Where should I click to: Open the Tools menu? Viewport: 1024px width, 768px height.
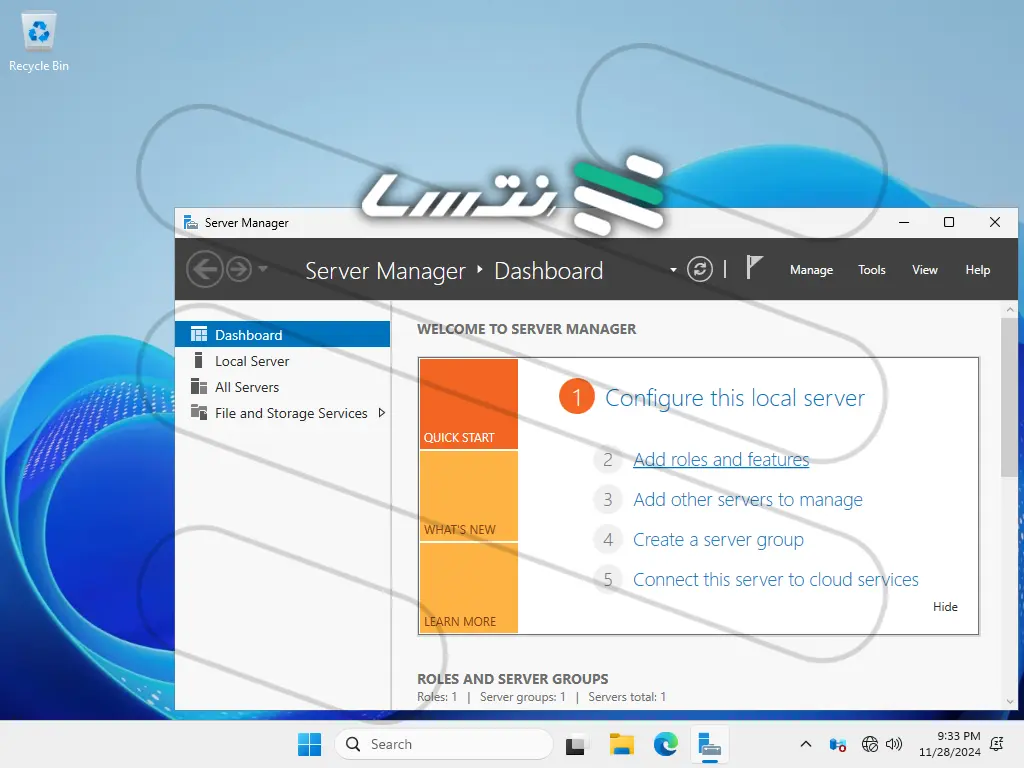click(872, 270)
